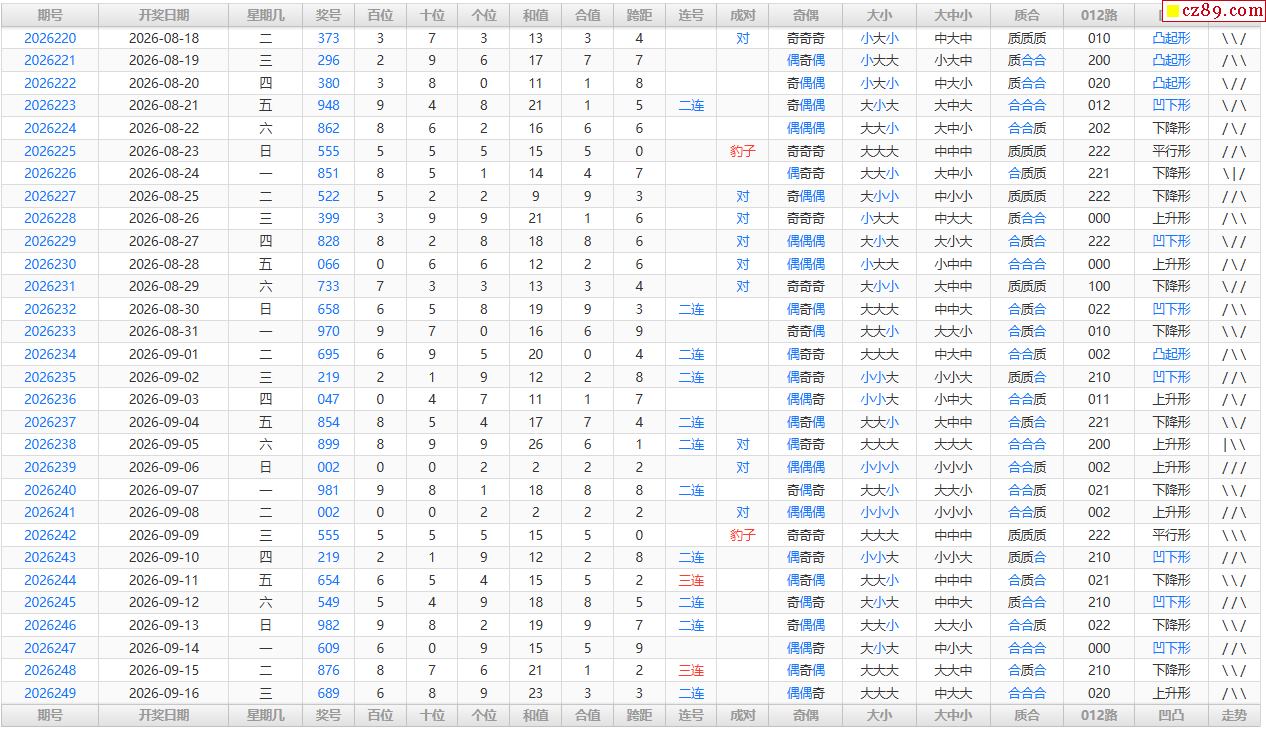Screen dimensions: 1266x734
Task: Click date 2026-09-09 cell
Action: click(x=164, y=535)
